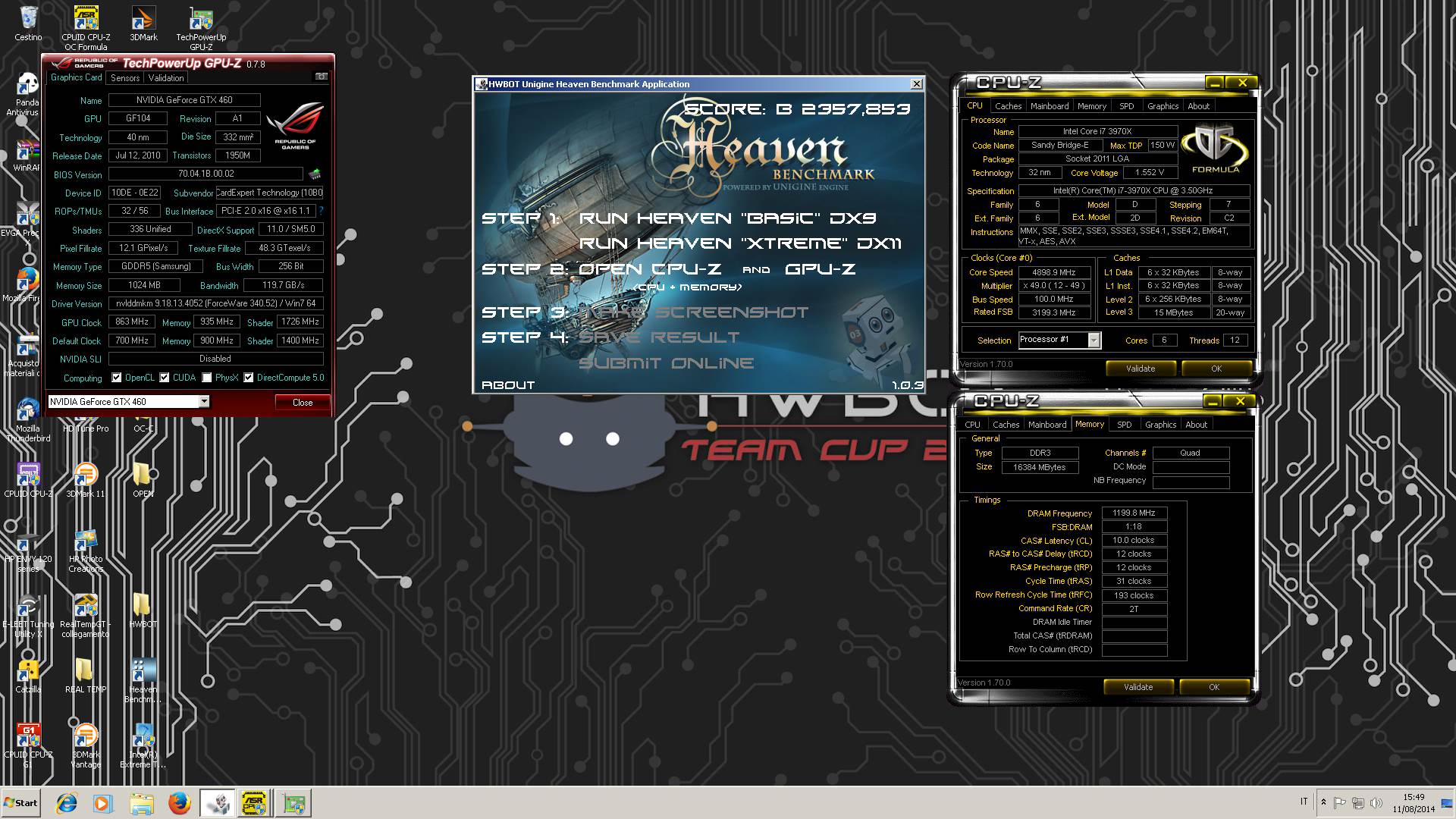Open the 3DMark Vantage desktop shortcut
This screenshot has width=1456, height=819.
click(x=86, y=747)
